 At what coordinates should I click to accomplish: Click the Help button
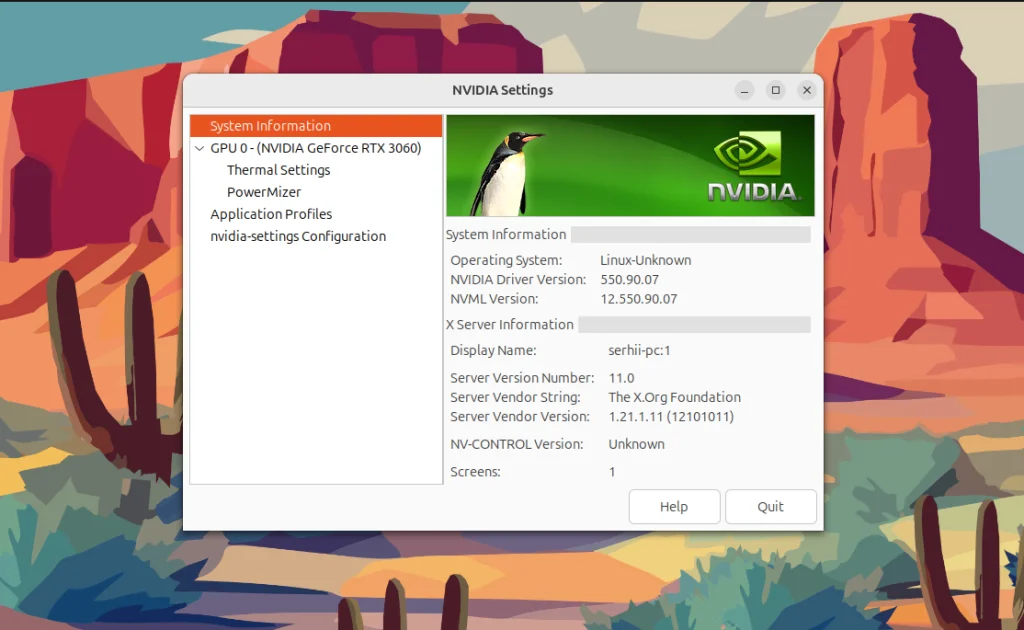tap(674, 507)
